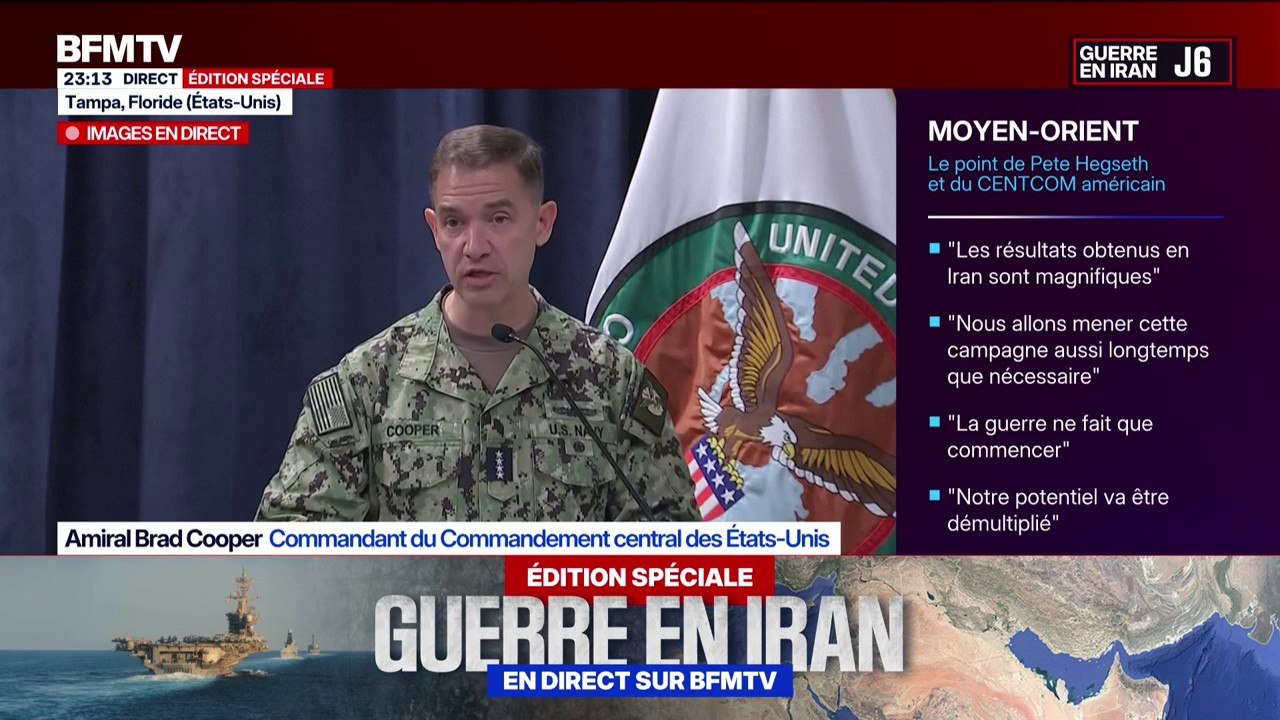The height and width of the screenshot is (720, 1280).
Task: Click the red ÉDITION SPÉCIALE tag in the top bar
Action: click(257, 79)
